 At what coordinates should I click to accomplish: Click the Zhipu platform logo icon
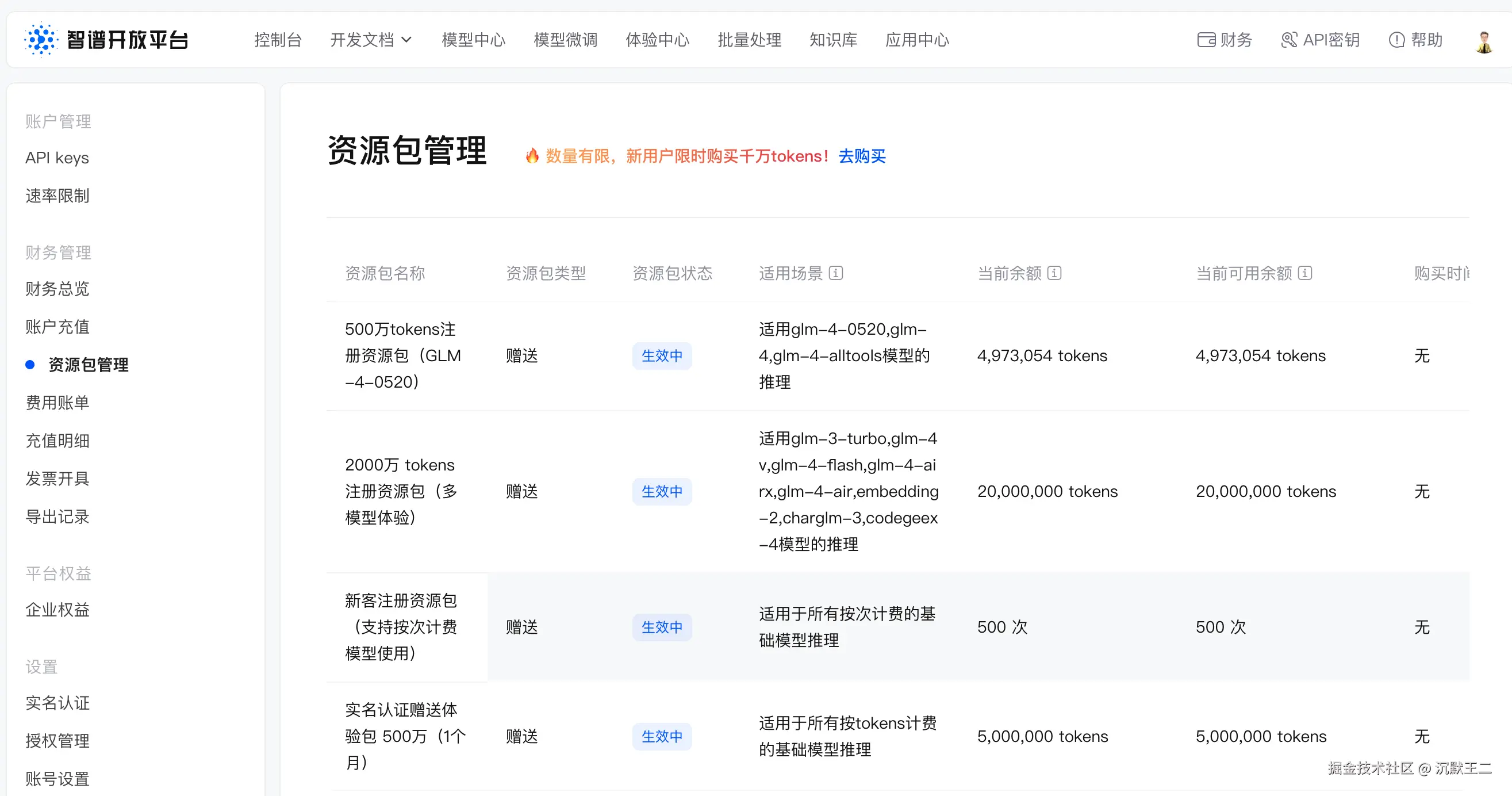point(41,40)
